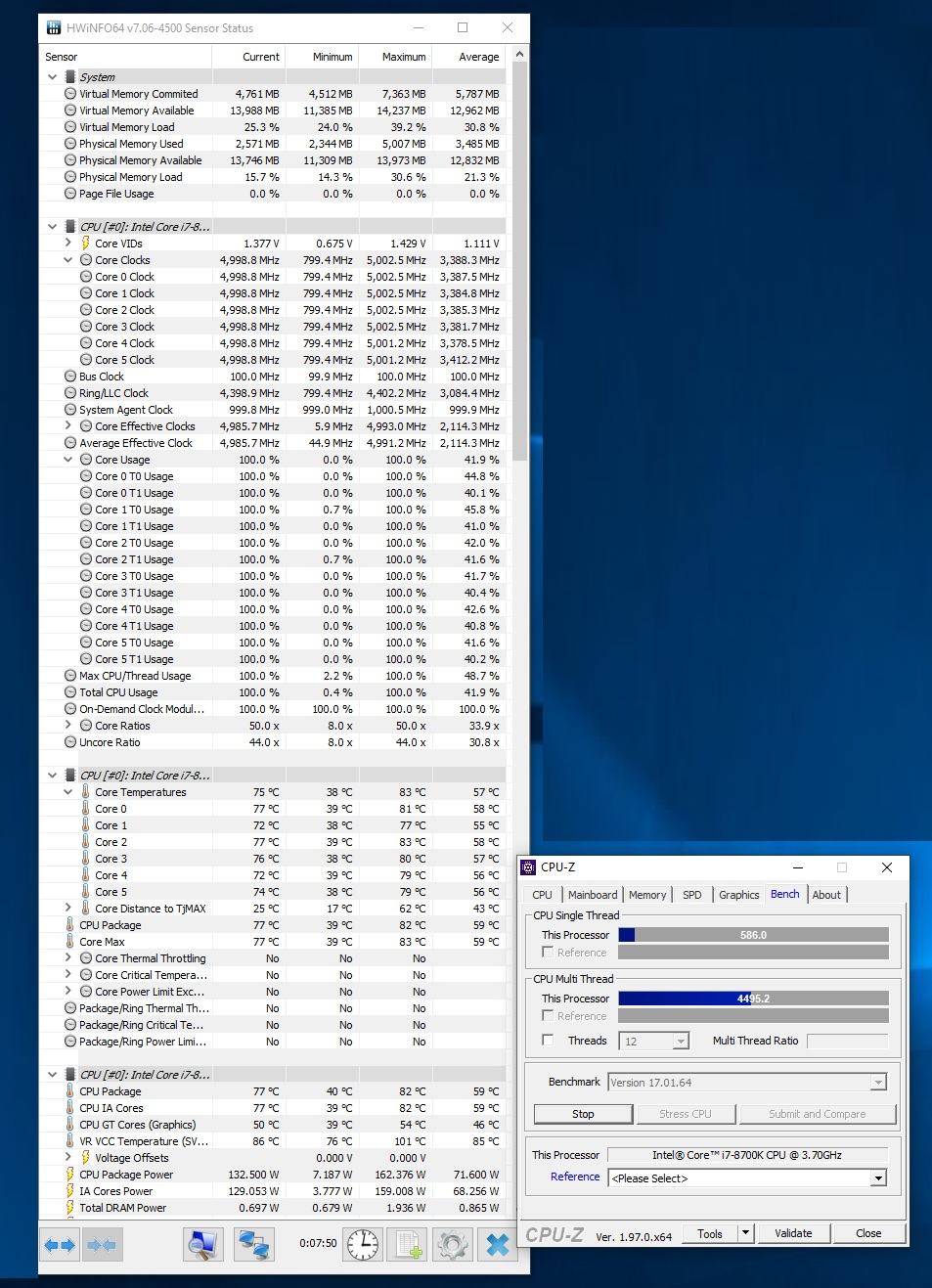The image size is (932, 1288).
Task: Expand Core Effective Clocks
Action: (x=67, y=426)
